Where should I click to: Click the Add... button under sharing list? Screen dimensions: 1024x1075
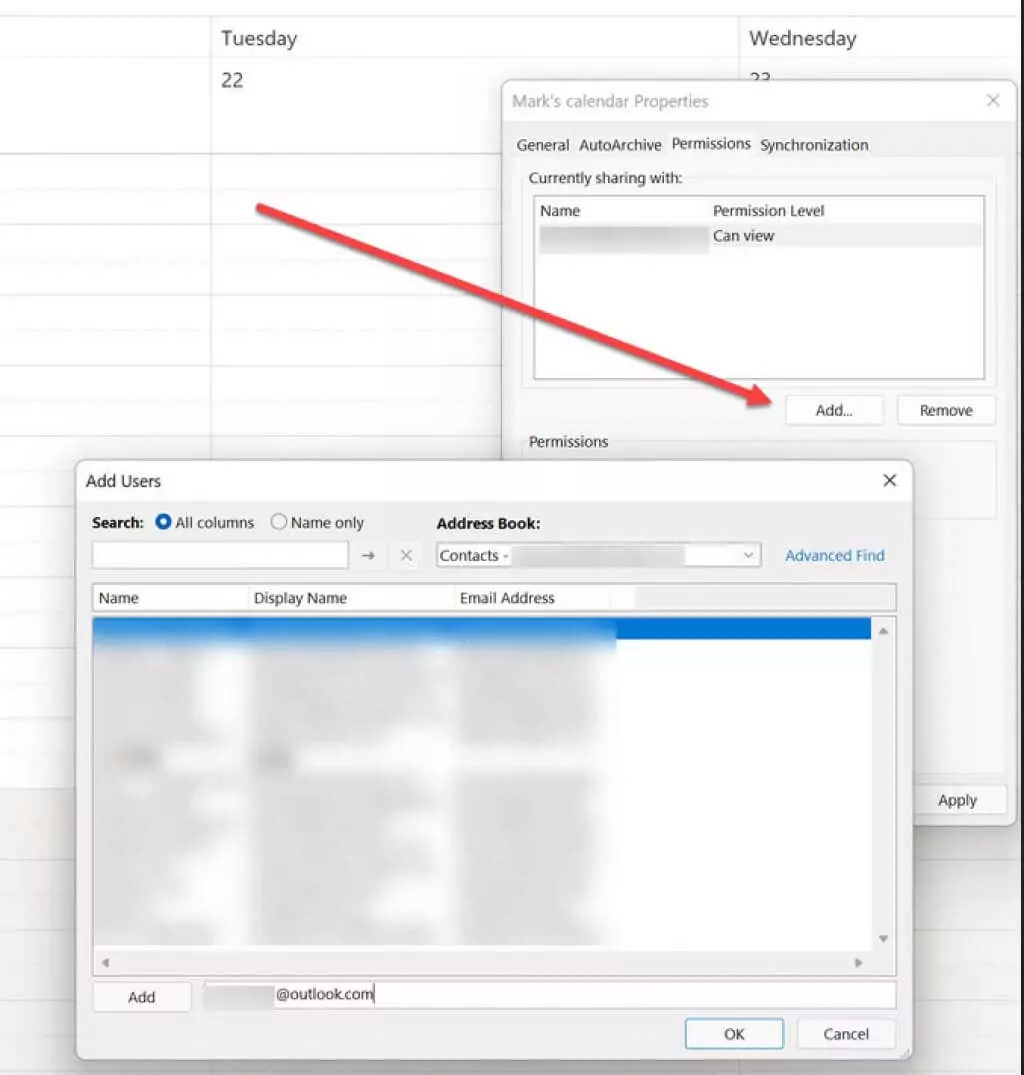click(834, 410)
